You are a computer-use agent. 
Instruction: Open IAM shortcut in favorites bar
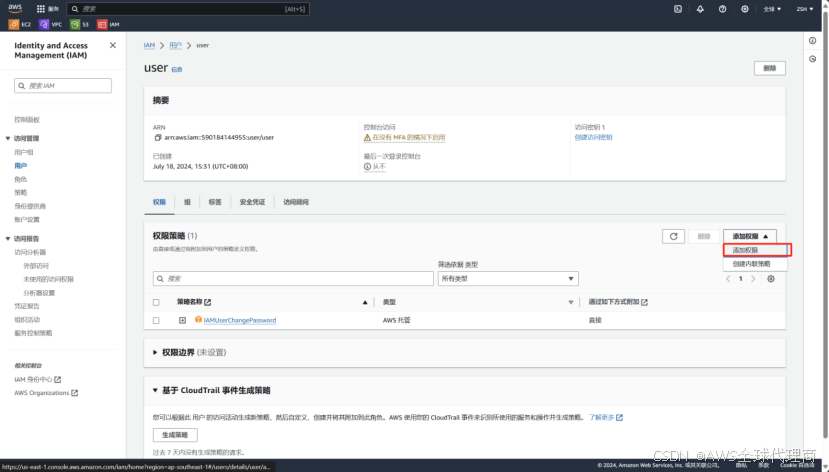tap(108, 24)
